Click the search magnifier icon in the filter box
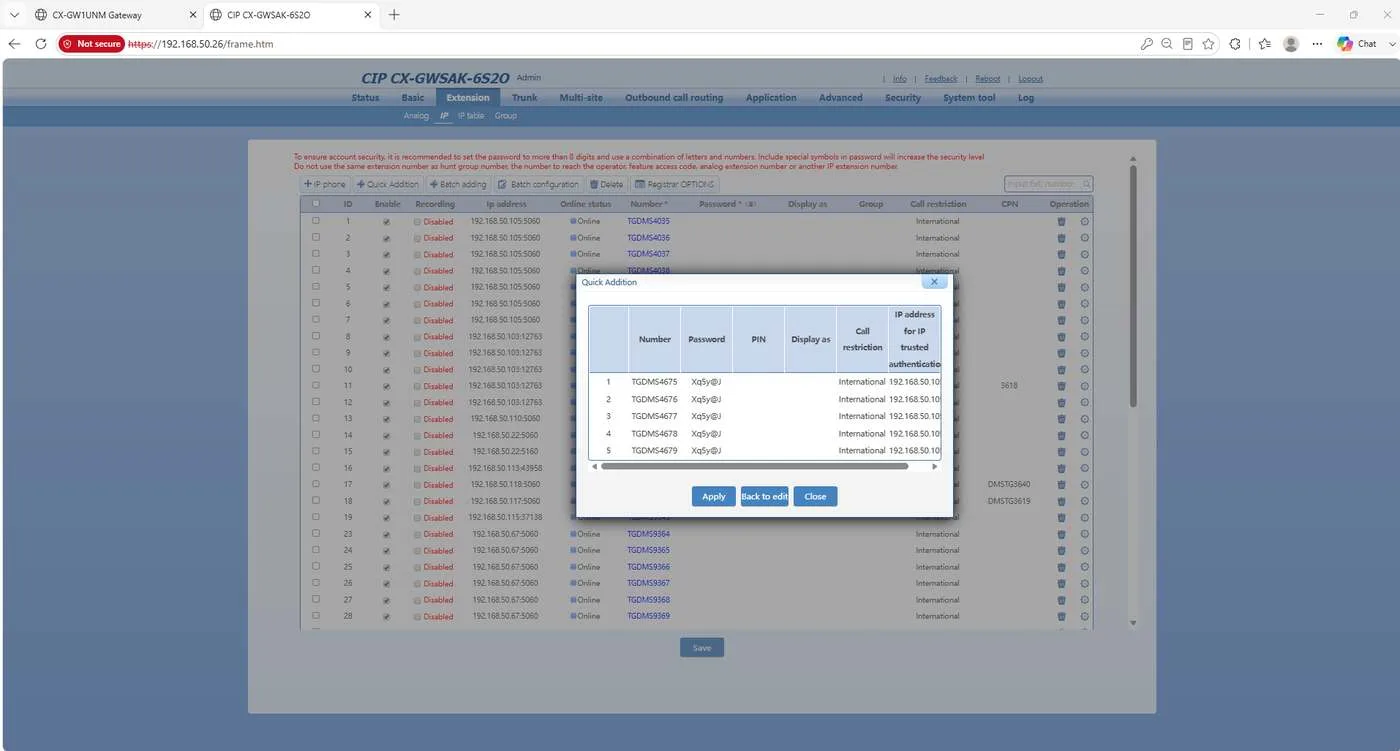Viewport: 1400px width, 751px height. 1086,184
